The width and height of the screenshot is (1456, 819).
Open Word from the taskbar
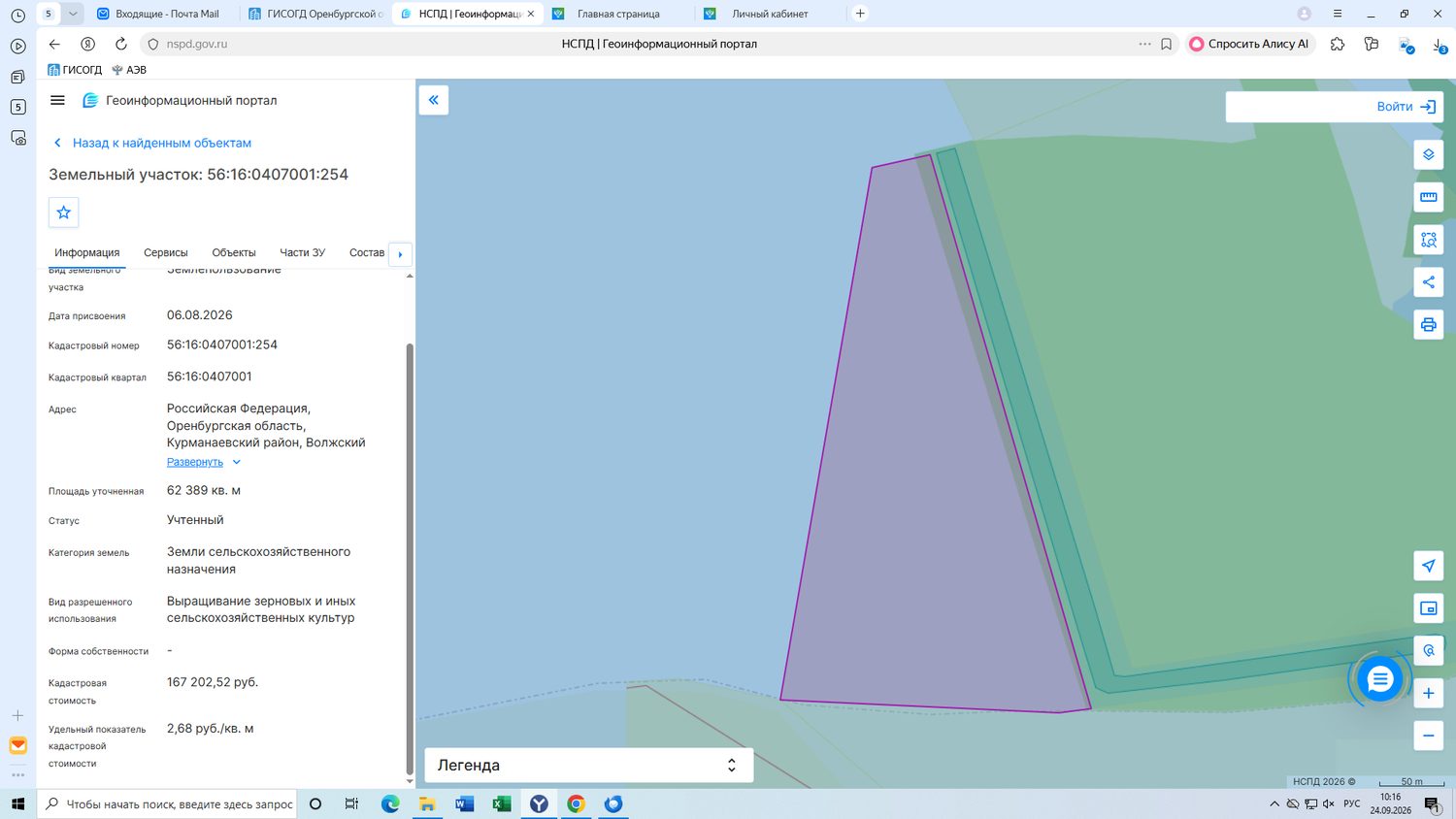(465, 803)
